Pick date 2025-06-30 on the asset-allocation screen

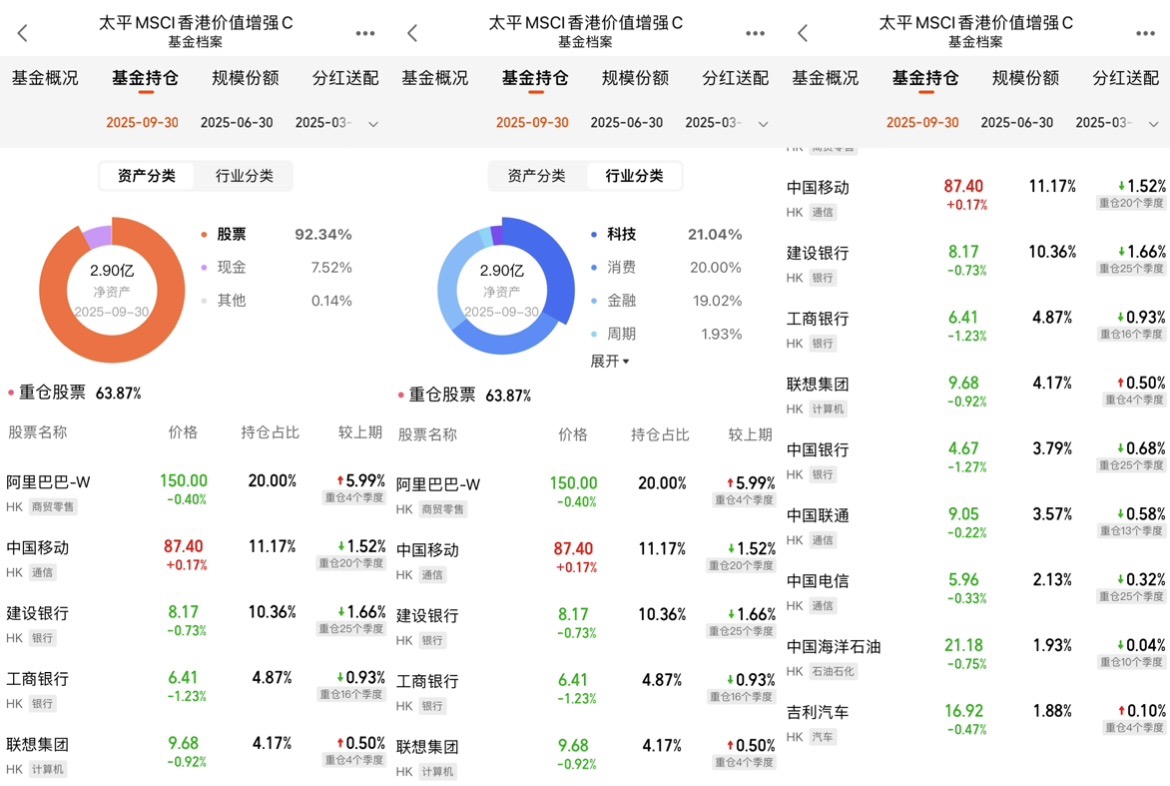(x=237, y=122)
